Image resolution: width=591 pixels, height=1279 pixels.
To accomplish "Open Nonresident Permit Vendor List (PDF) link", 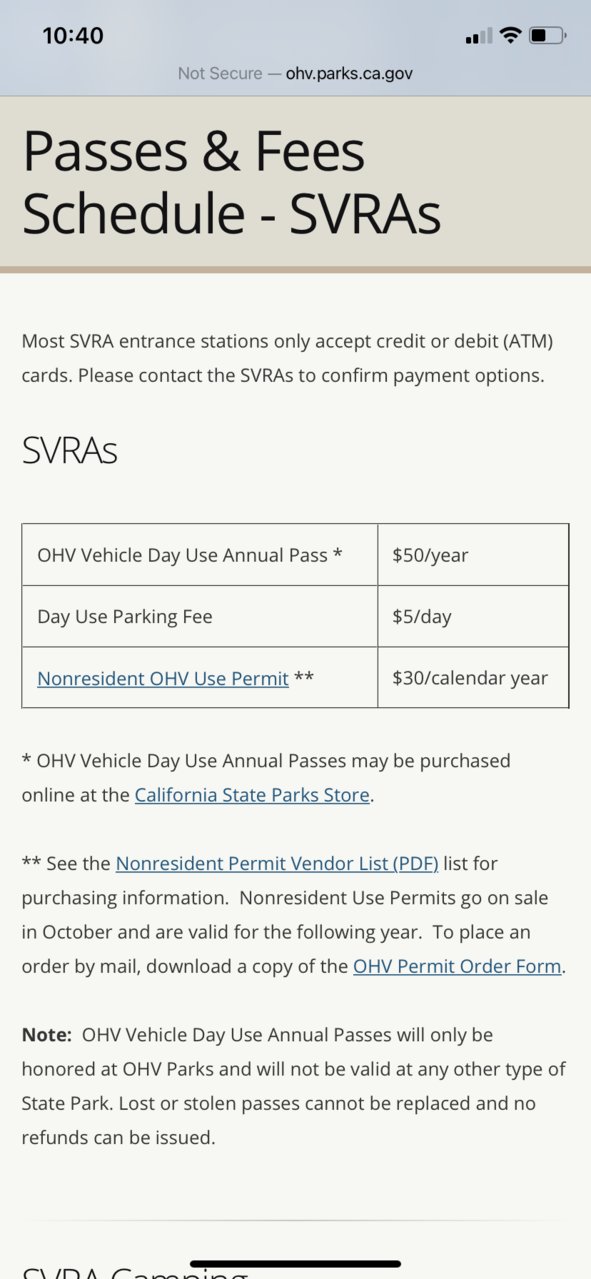I will (277, 863).
